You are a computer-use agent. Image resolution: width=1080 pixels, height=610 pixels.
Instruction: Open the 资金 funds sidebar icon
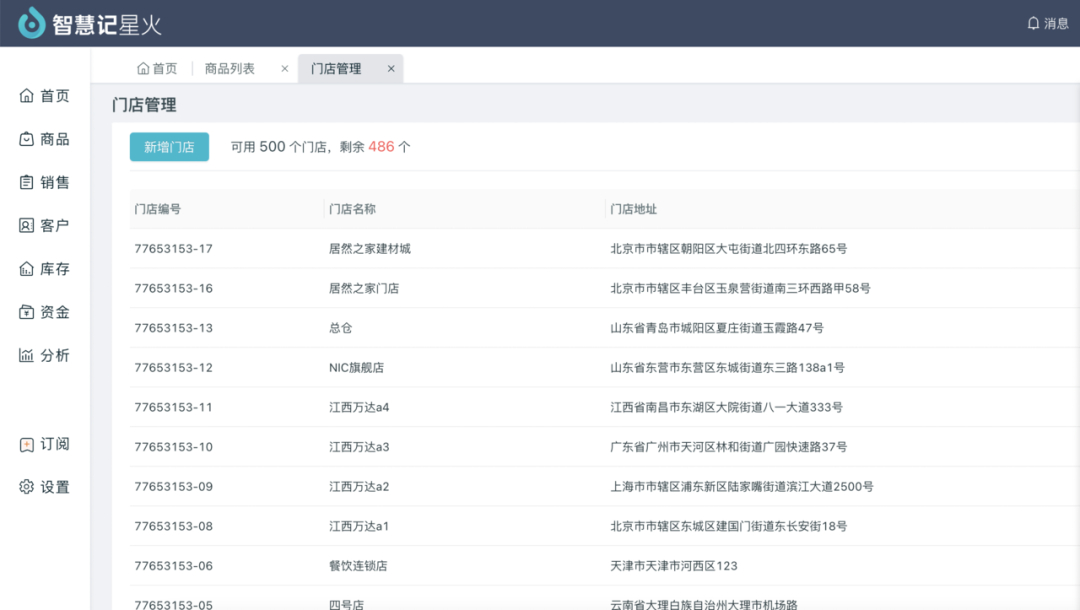click(27, 312)
